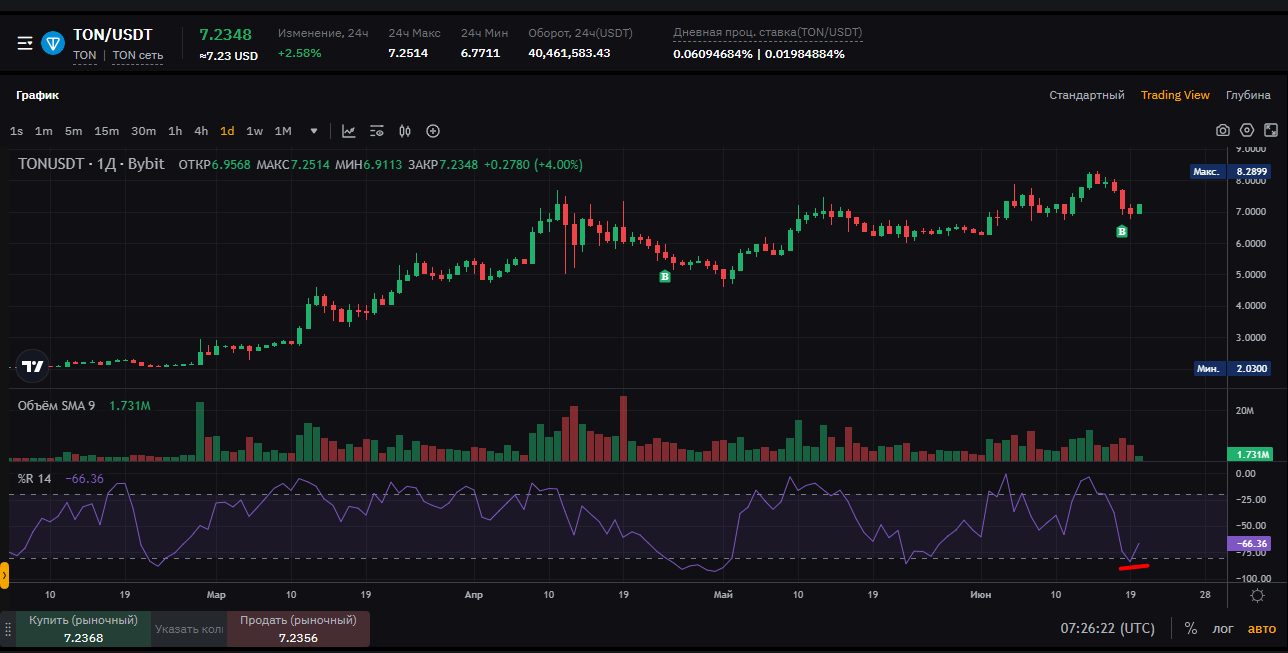Screen dimensions: 1288x653
Task: Expand more timeframes dropdown arrow
Action: pyautogui.click(x=314, y=131)
